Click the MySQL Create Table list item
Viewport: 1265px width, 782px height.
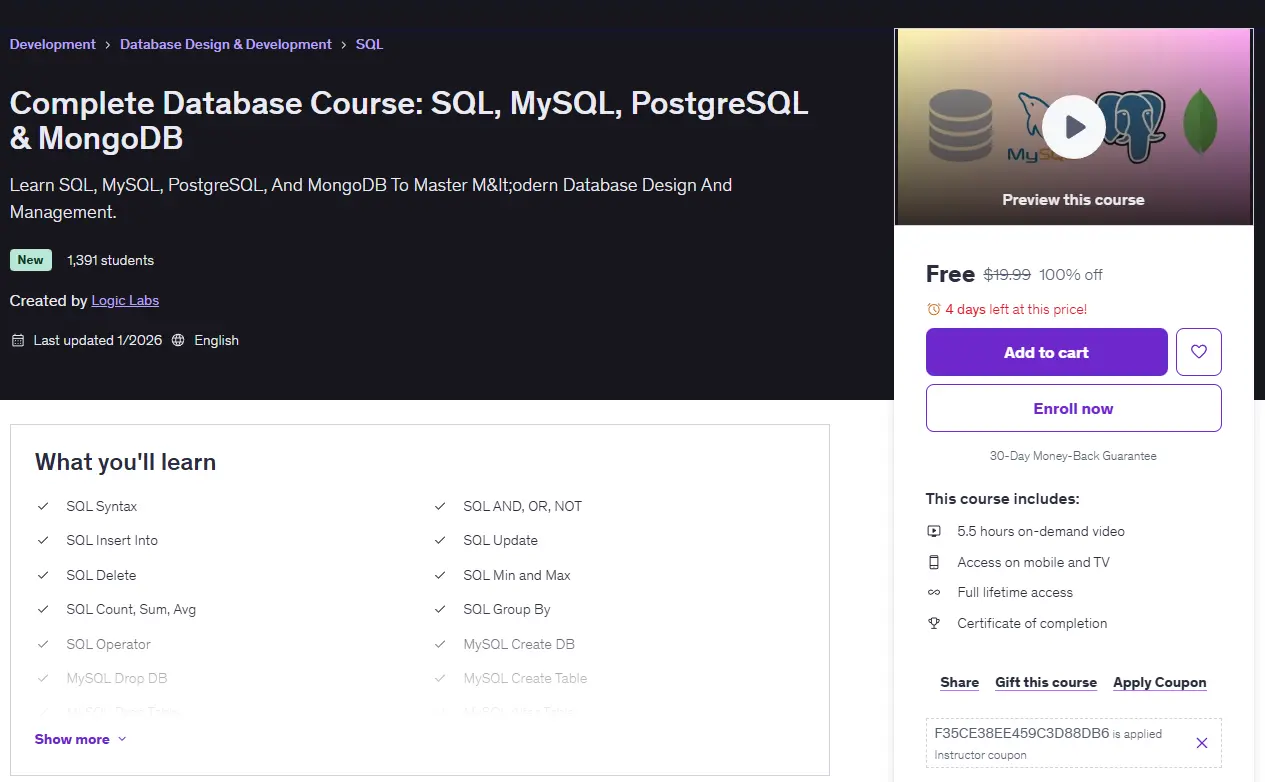[525, 678]
